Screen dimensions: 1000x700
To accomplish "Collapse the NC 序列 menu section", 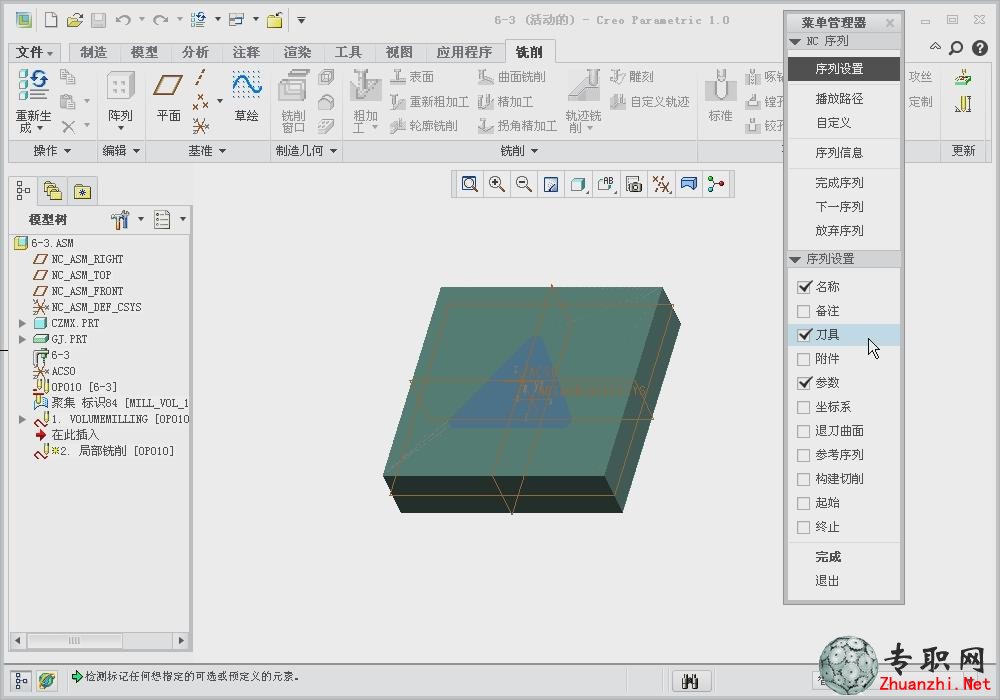I will (x=795, y=41).
